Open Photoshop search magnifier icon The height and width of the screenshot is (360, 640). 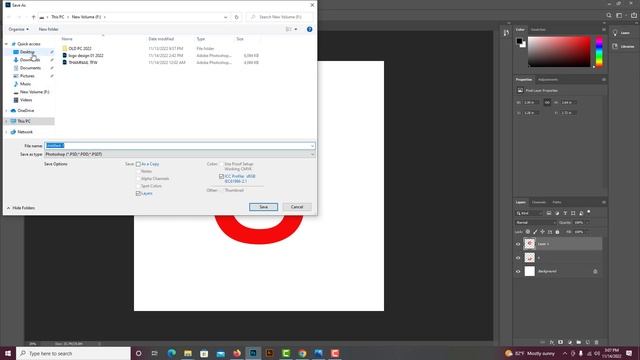(x=609, y=15)
